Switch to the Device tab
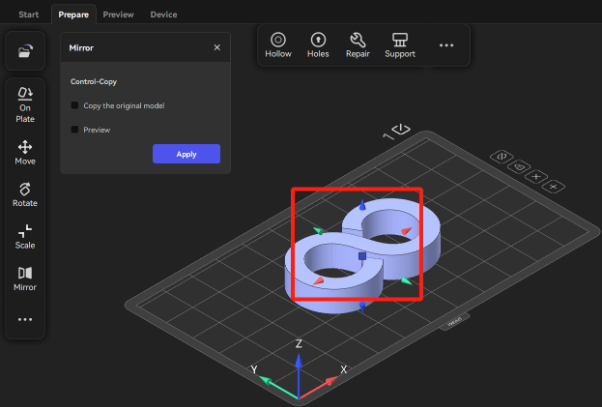The image size is (602, 407). click(x=163, y=15)
